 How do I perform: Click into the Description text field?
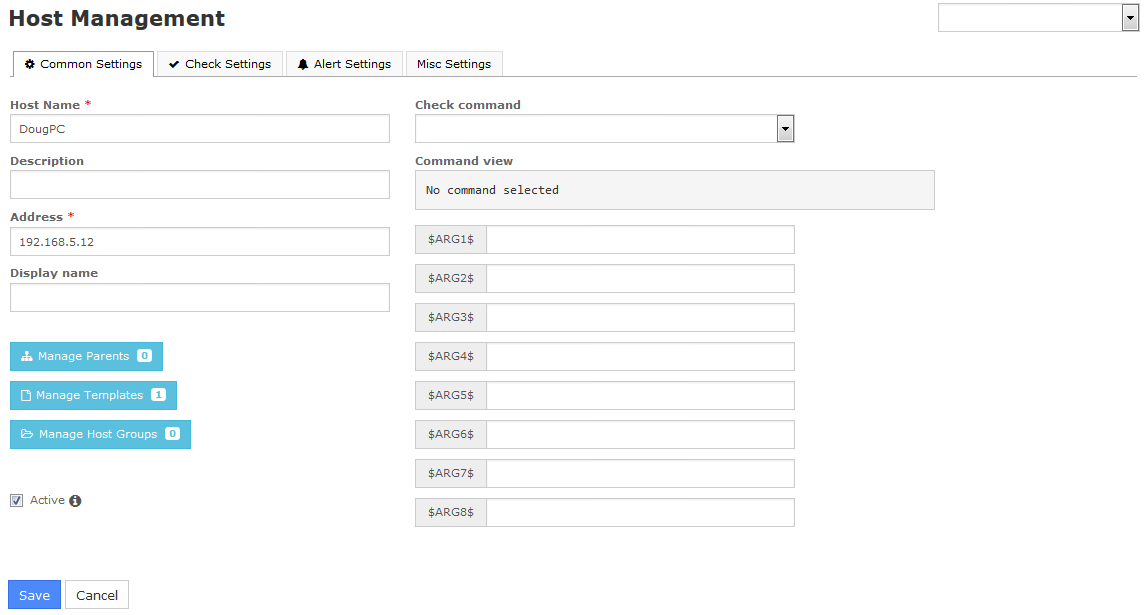coord(200,185)
